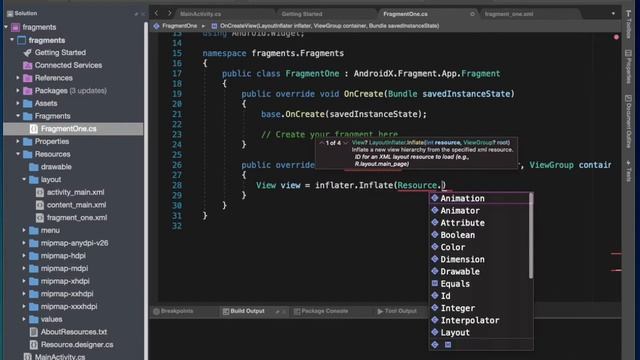Select the FragmentOne.cs editor tab
Viewport: 640px width, 360px height.
point(405,14)
